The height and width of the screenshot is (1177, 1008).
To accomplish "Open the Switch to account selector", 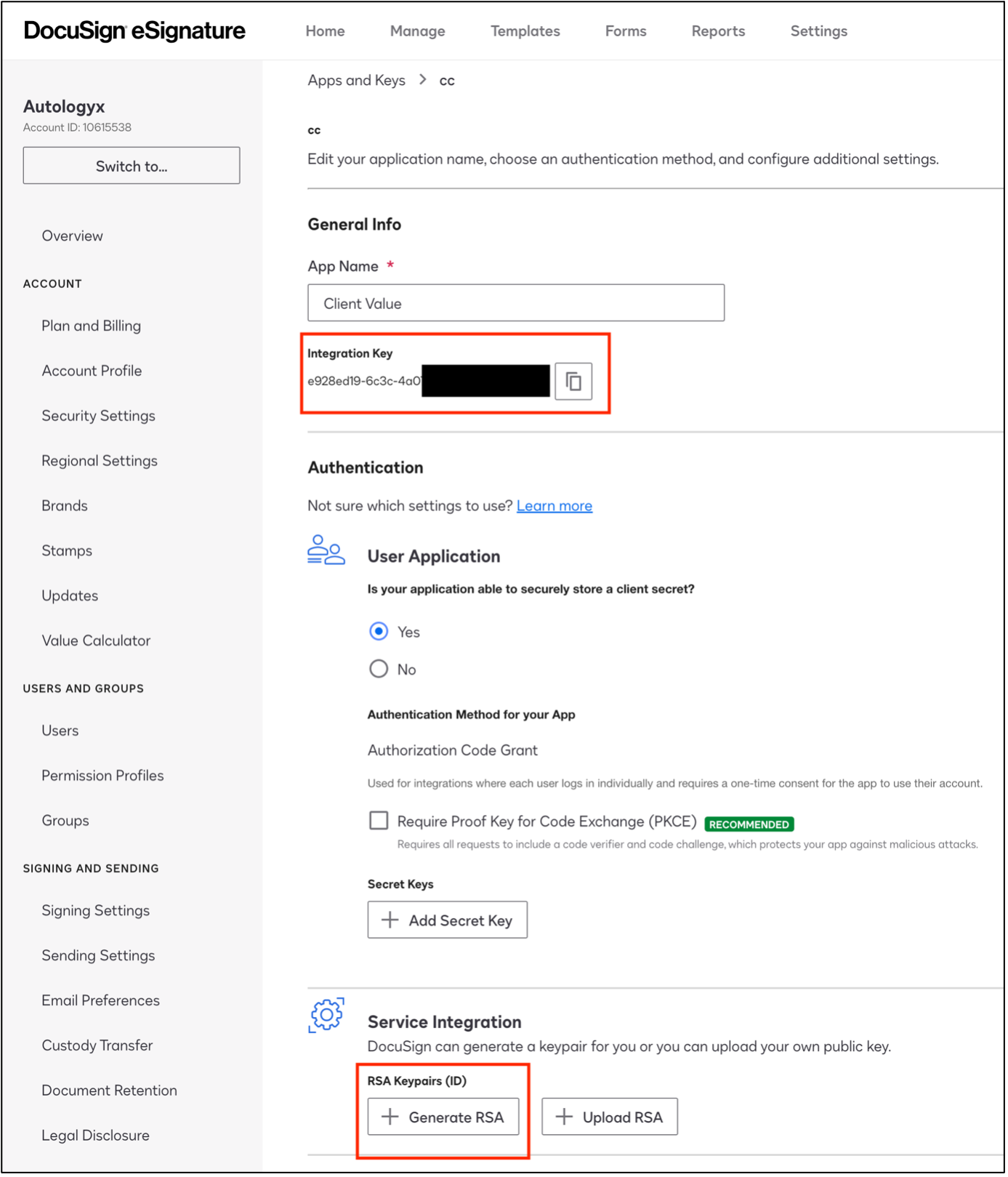I will tap(132, 166).
